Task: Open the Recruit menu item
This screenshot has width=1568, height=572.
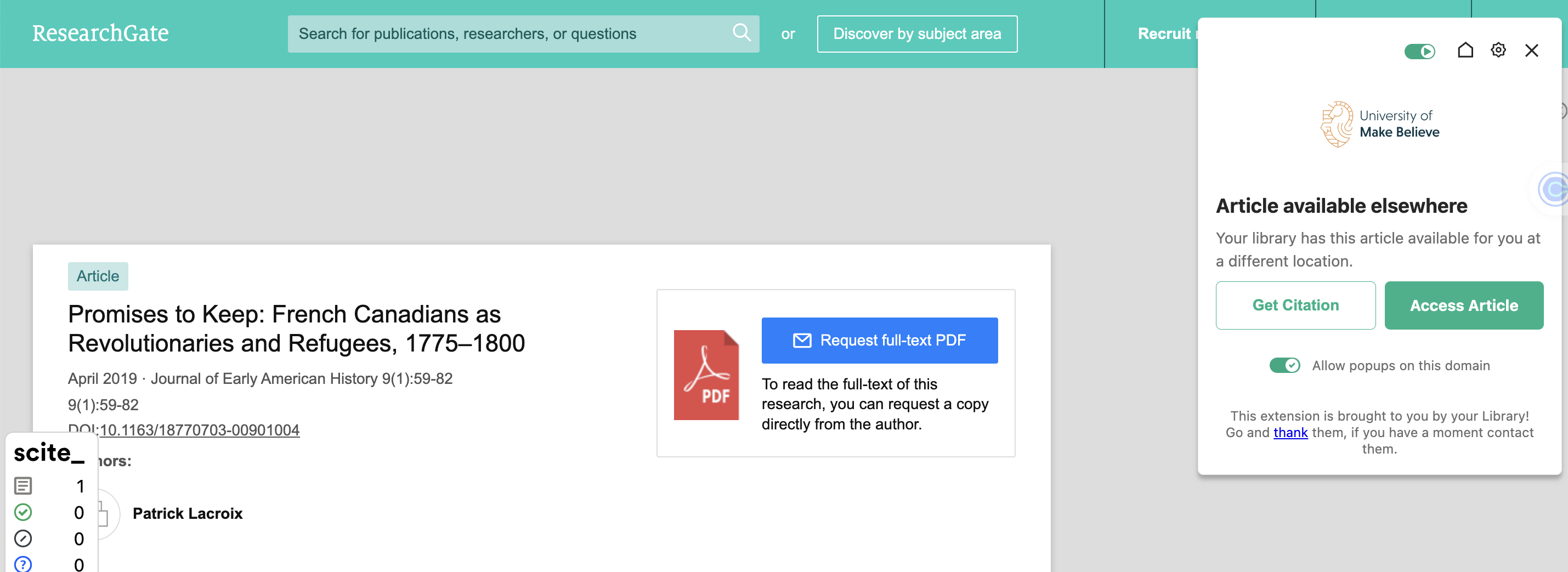Action: [1164, 34]
